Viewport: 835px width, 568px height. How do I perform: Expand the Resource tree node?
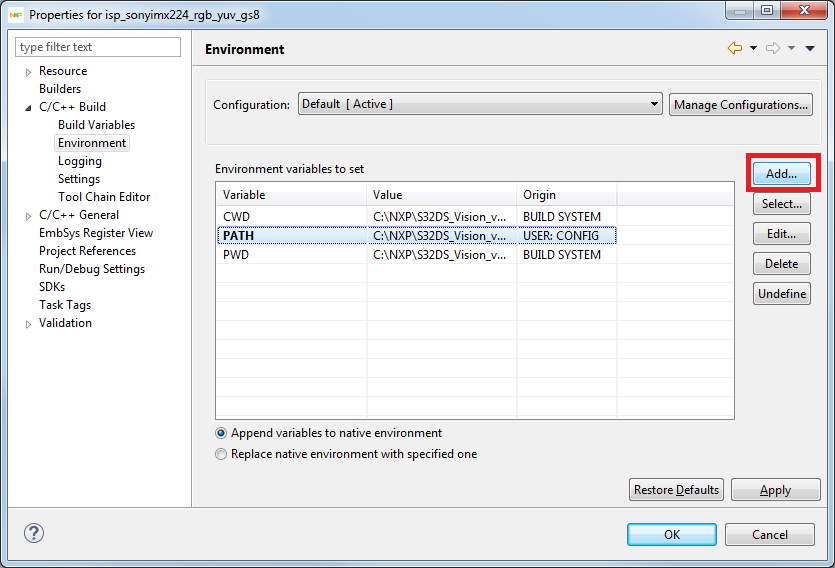tap(28, 72)
